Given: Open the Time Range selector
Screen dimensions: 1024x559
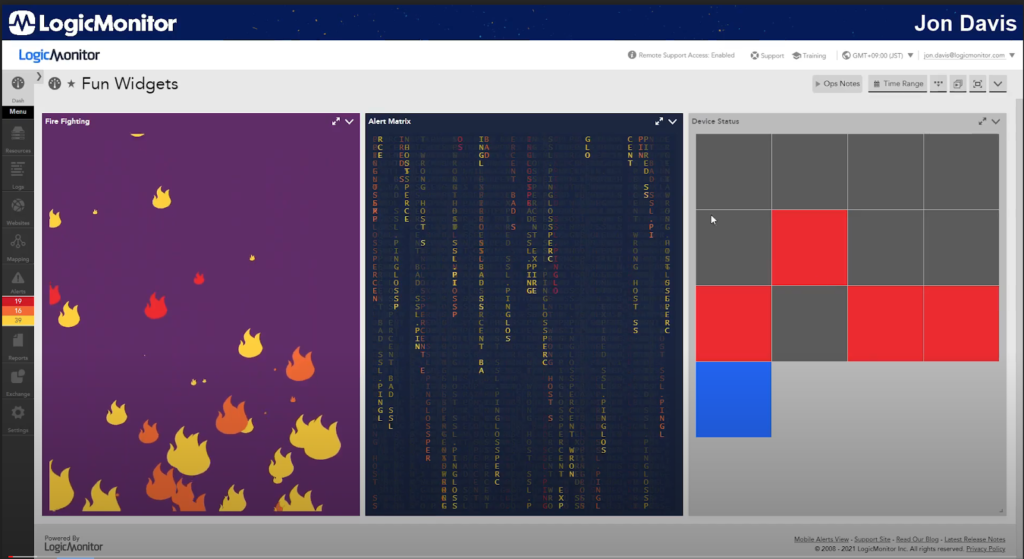Looking at the screenshot, I should coord(897,84).
